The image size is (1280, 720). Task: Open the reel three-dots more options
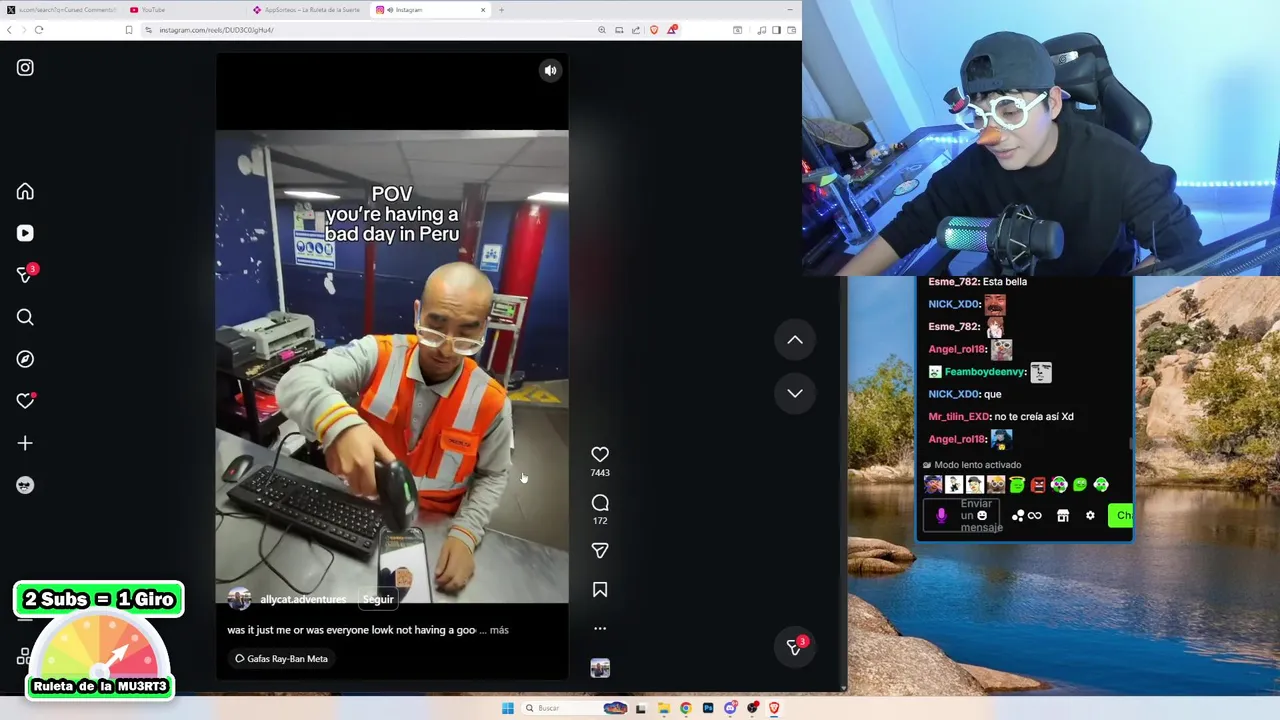pos(600,629)
